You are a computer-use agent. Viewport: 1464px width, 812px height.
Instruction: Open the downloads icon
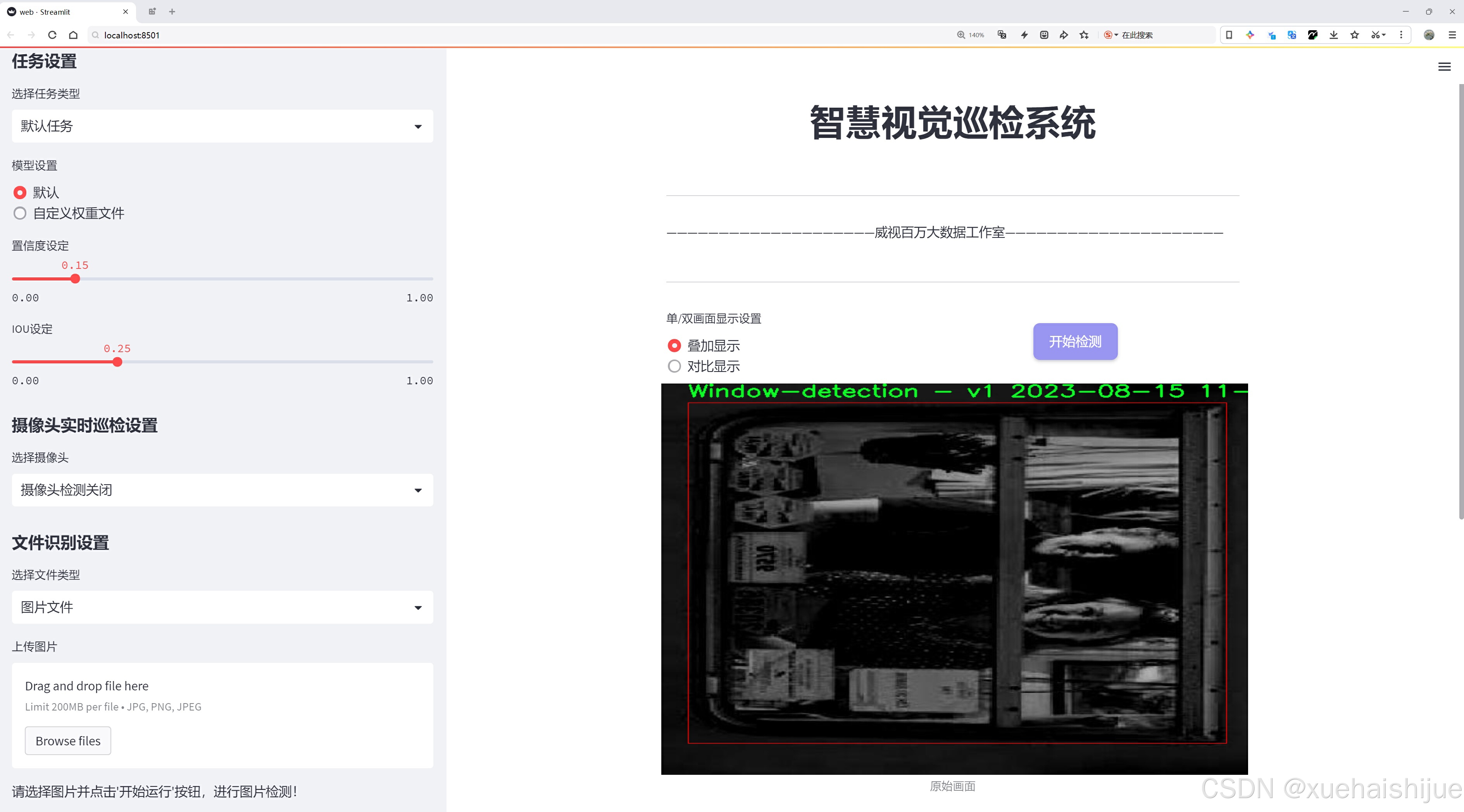point(1334,35)
